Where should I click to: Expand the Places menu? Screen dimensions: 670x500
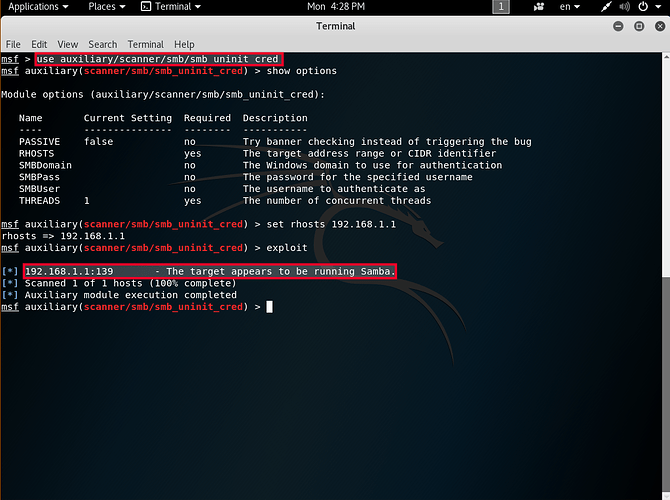(106, 7)
